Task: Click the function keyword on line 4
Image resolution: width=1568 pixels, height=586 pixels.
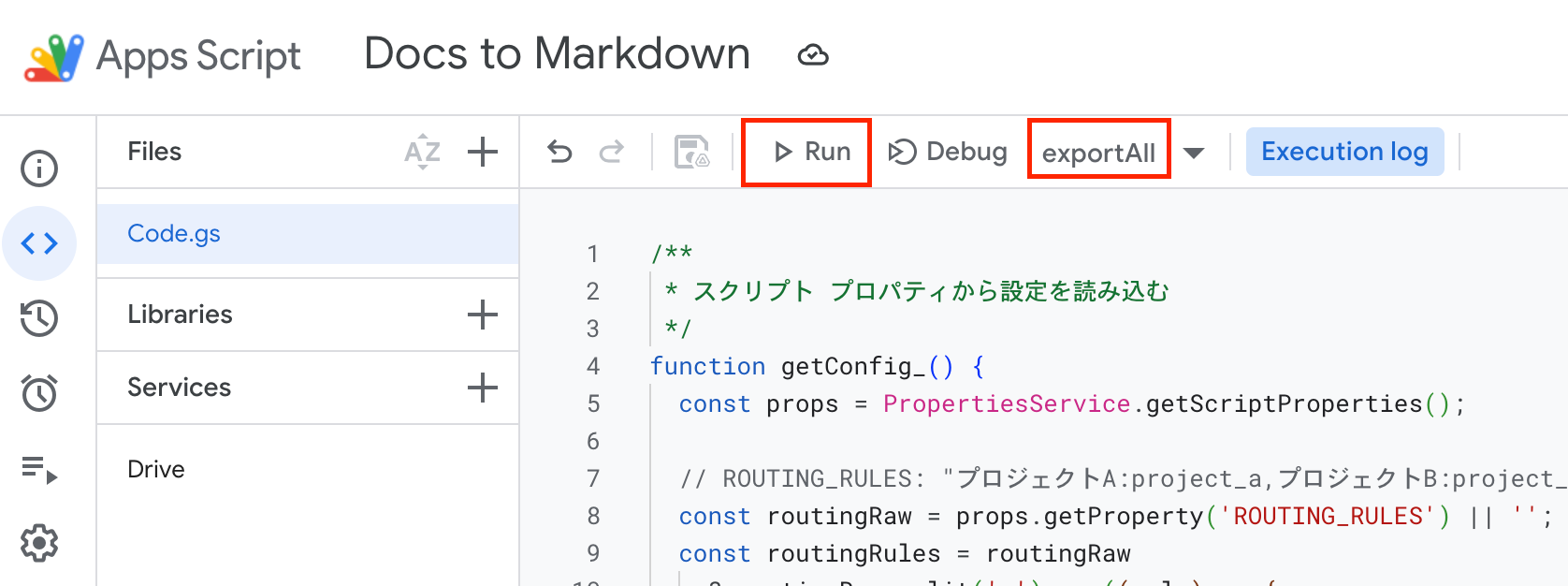Action: tap(708, 366)
